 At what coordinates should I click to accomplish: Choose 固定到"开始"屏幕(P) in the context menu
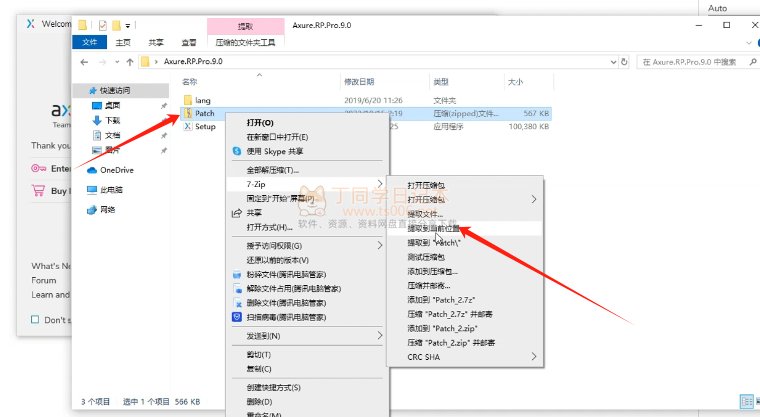tap(280, 198)
